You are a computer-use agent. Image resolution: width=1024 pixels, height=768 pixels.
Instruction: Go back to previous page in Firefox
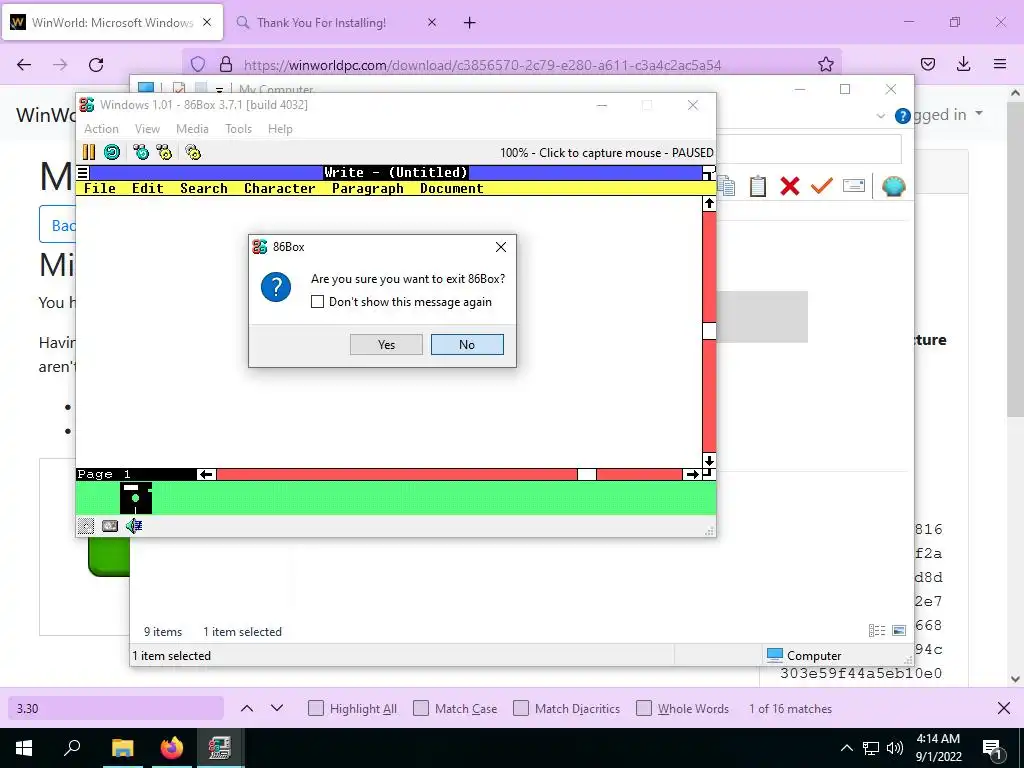[24, 64]
